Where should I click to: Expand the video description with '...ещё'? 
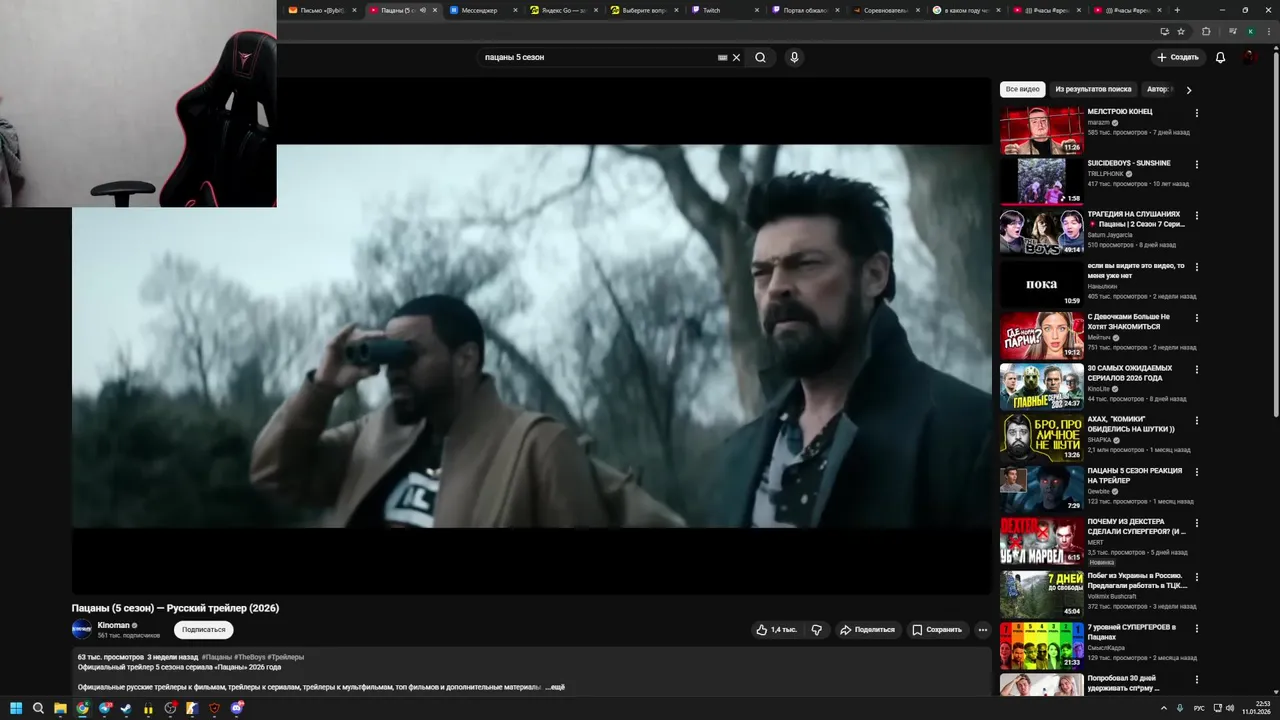click(555, 687)
